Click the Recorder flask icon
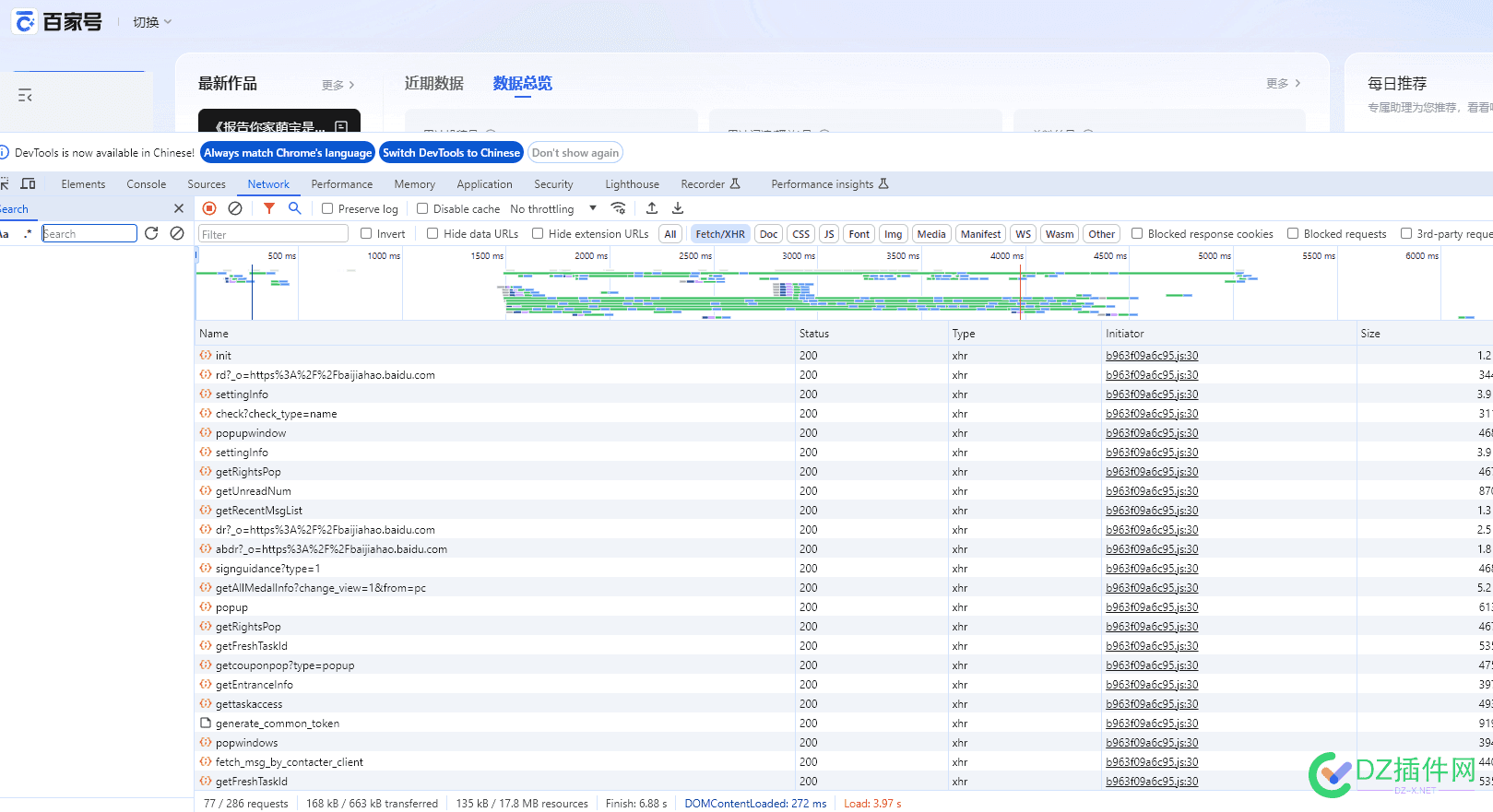The height and width of the screenshot is (812, 1493). 735,183
